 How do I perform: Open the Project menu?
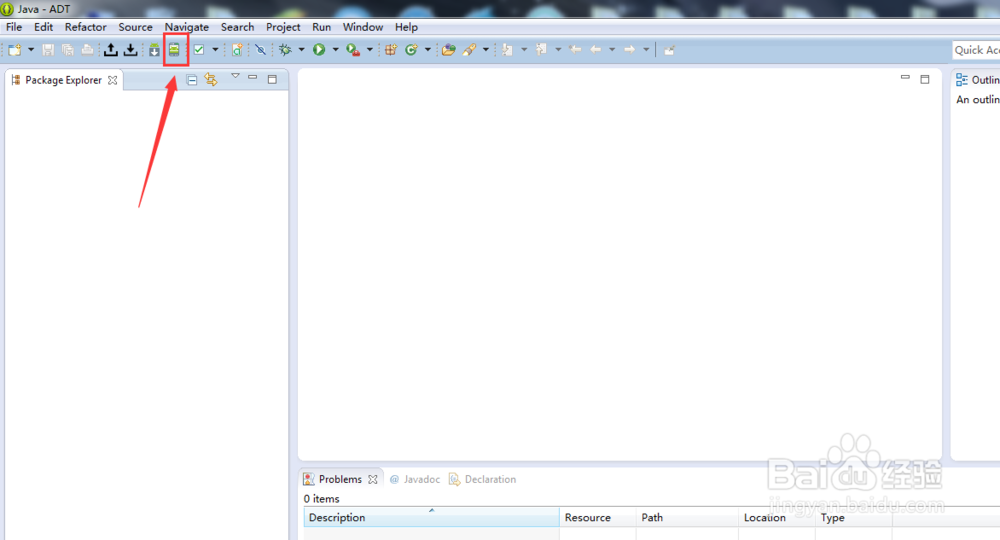point(283,27)
